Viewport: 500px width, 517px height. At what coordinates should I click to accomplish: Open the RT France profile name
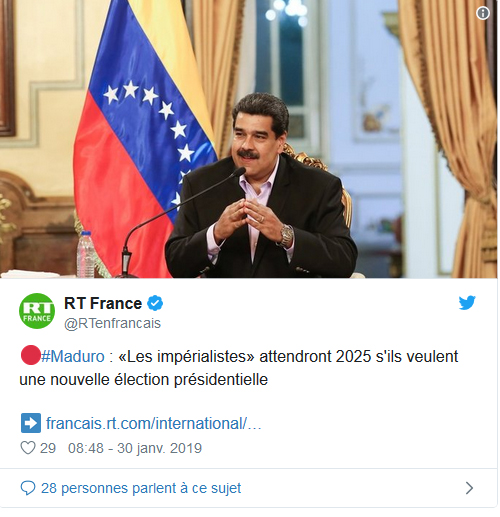103,303
